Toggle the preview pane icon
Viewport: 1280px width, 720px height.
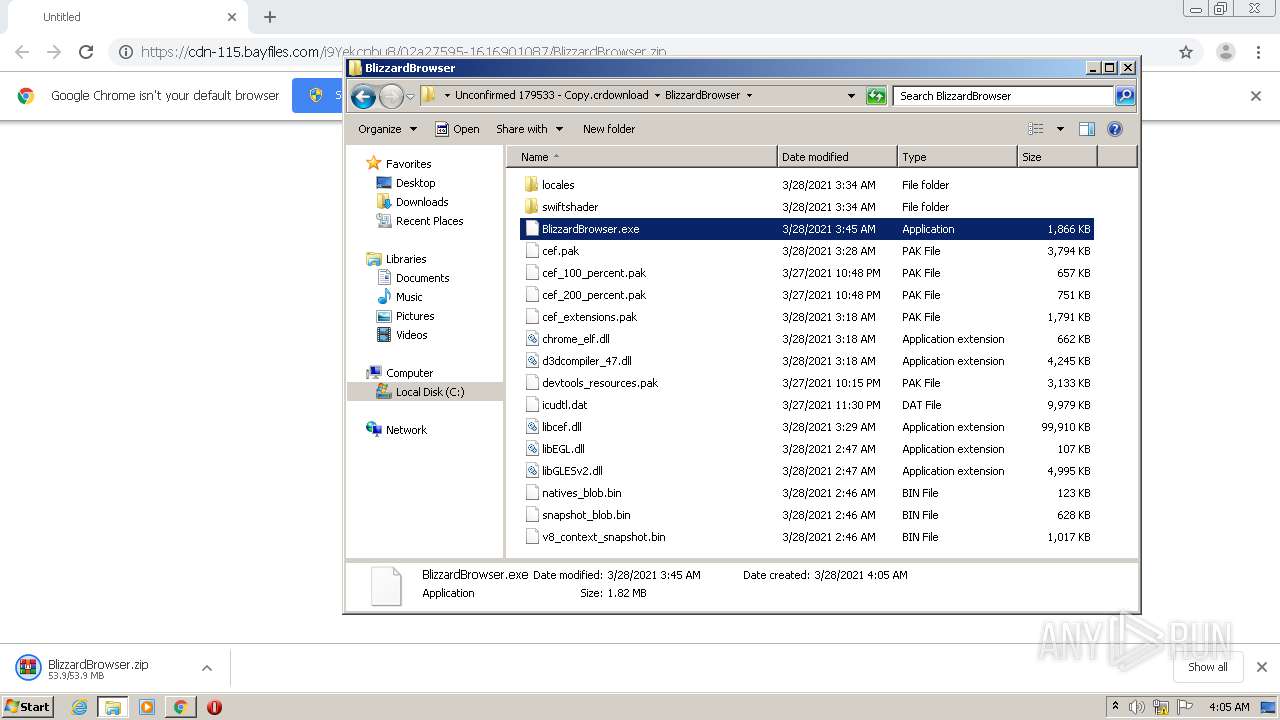click(x=1087, y=129)
